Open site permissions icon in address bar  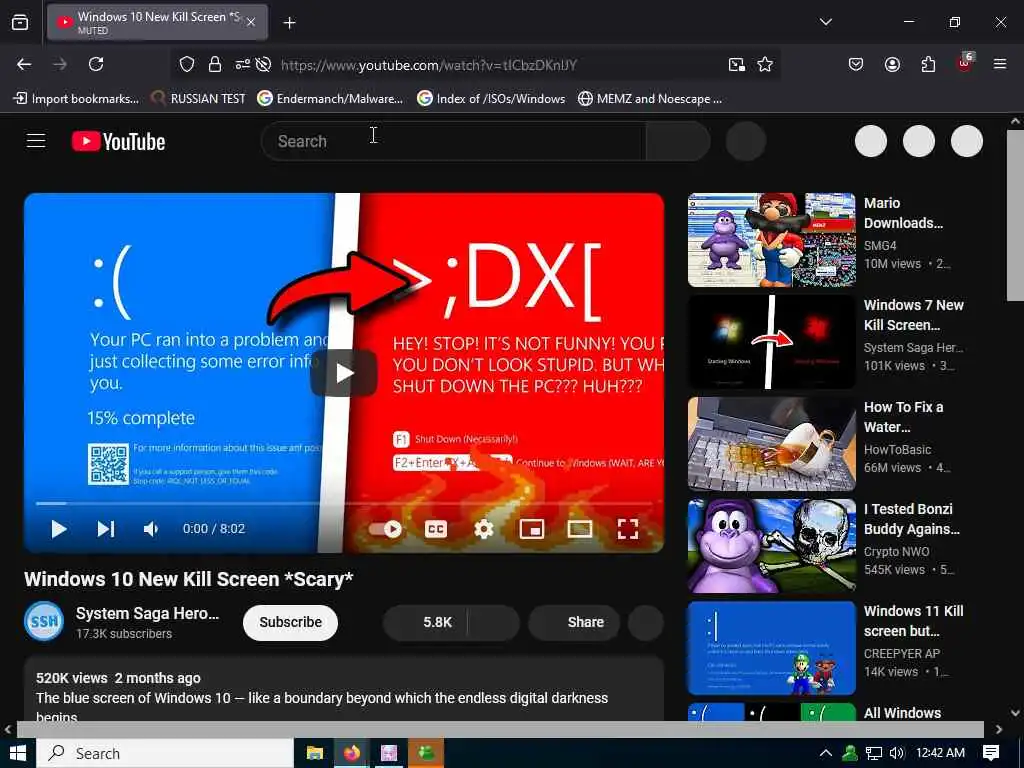click(x=242, y=64)
